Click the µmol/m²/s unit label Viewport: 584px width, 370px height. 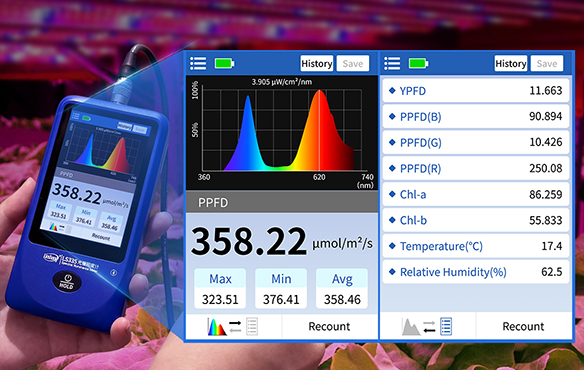click(x=342, y=243)
